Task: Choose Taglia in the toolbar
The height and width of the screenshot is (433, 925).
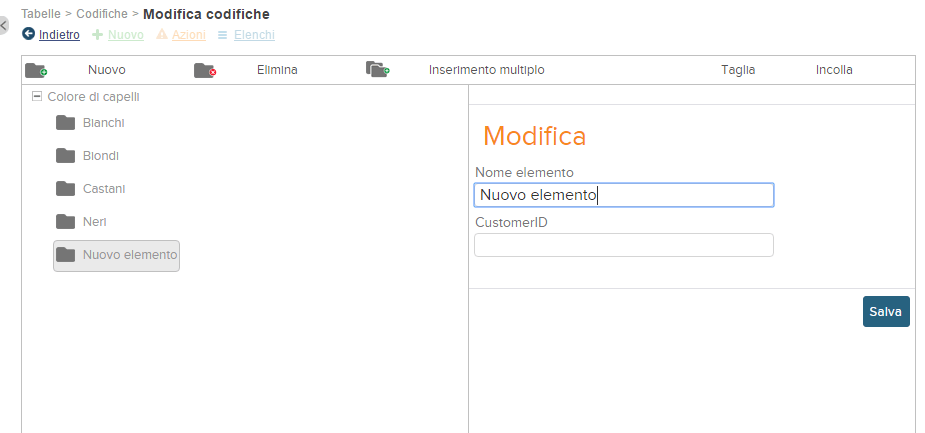Action: click(x=738, y=70)
